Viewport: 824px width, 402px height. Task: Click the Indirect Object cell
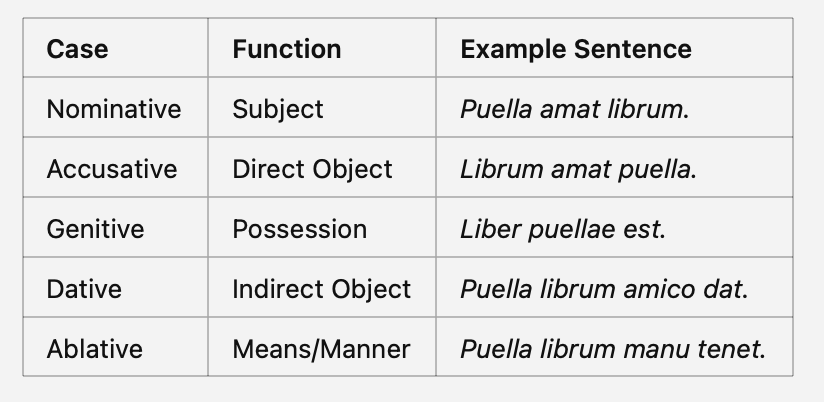point(321,289)
